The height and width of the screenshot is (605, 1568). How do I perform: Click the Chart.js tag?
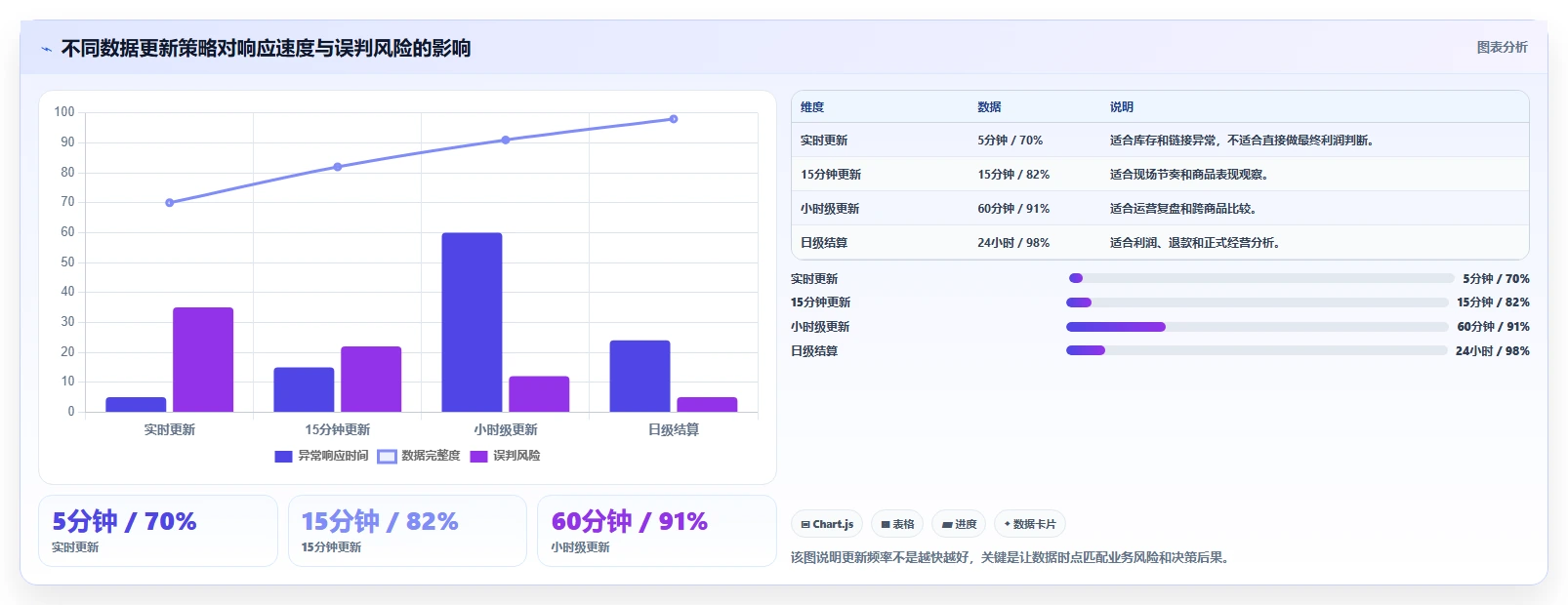(x=826, y=524)
